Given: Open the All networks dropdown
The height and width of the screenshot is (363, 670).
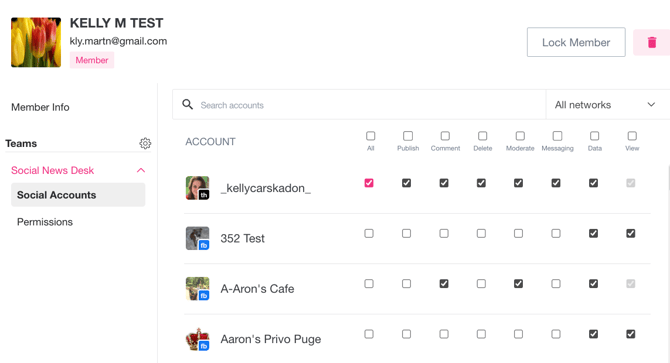Looking at the screenshot, I should (605, 105).
